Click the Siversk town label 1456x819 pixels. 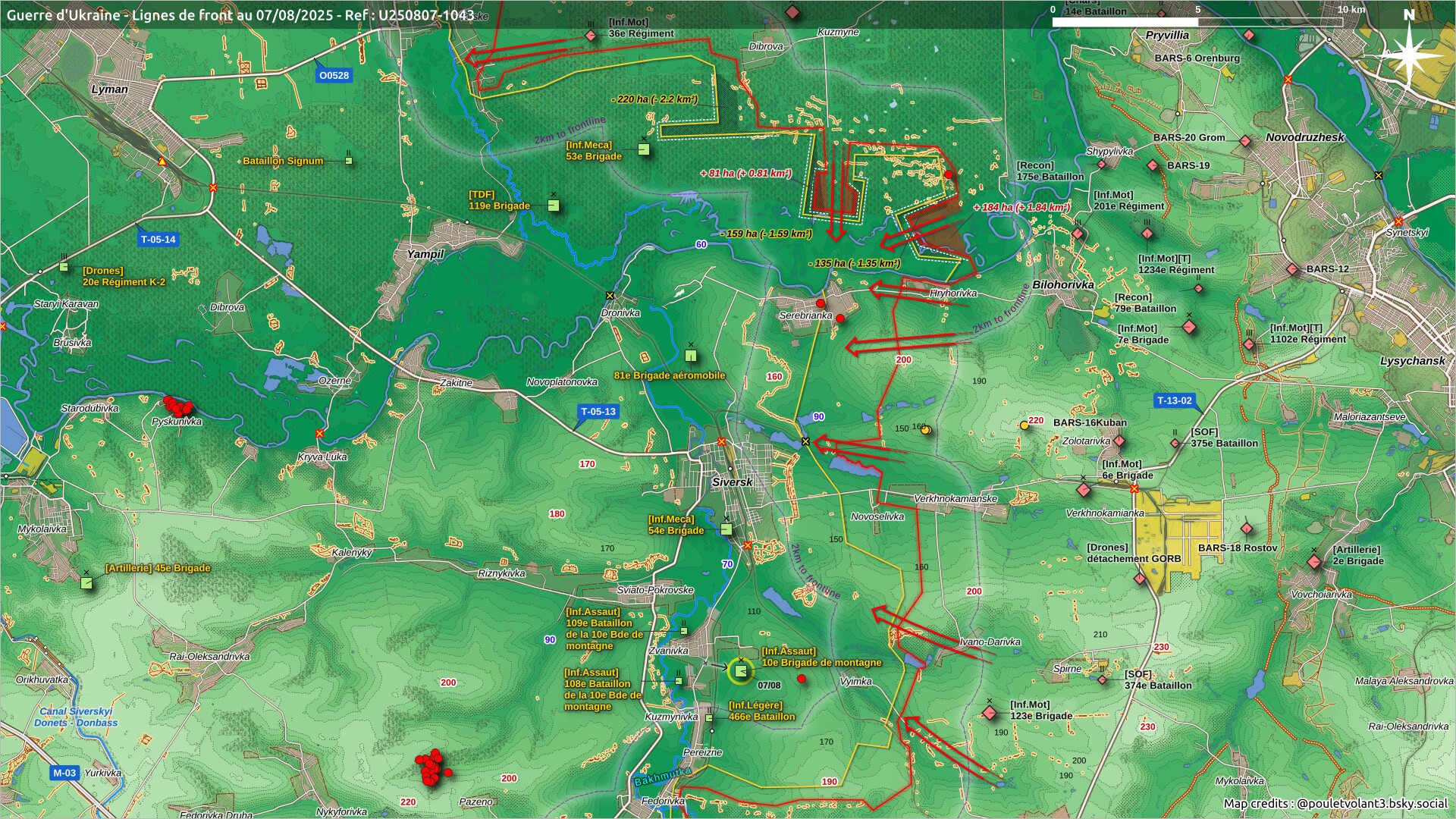(732, 482)
